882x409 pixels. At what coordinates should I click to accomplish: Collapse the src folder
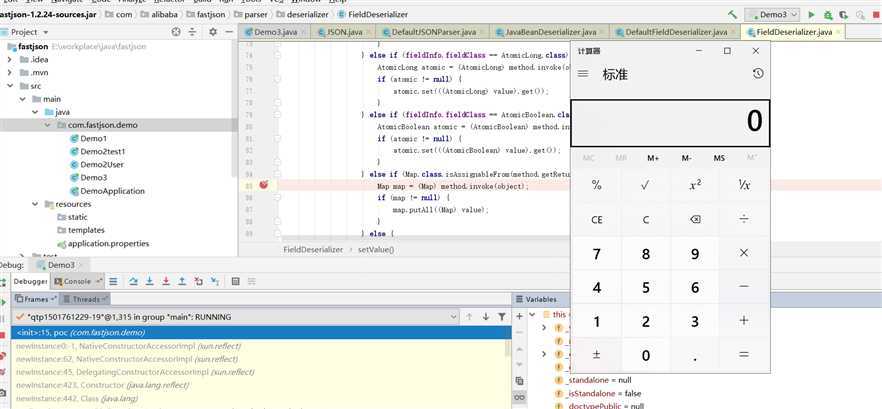[9, 86]
